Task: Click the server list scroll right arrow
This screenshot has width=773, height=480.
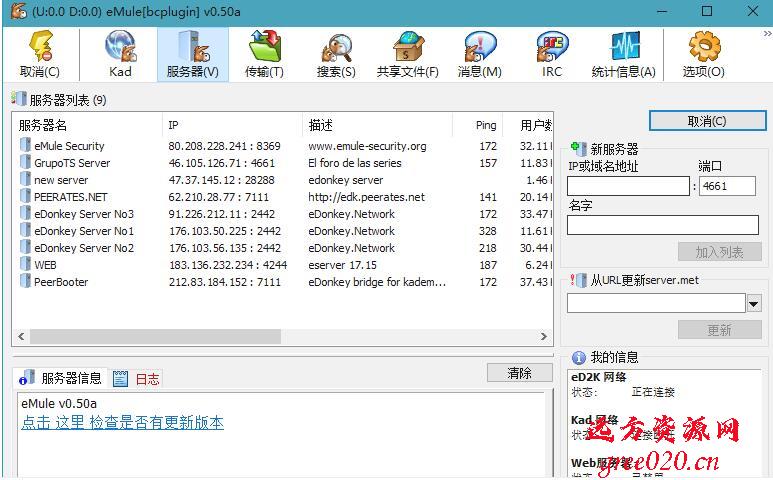Action: pos(544,336)
